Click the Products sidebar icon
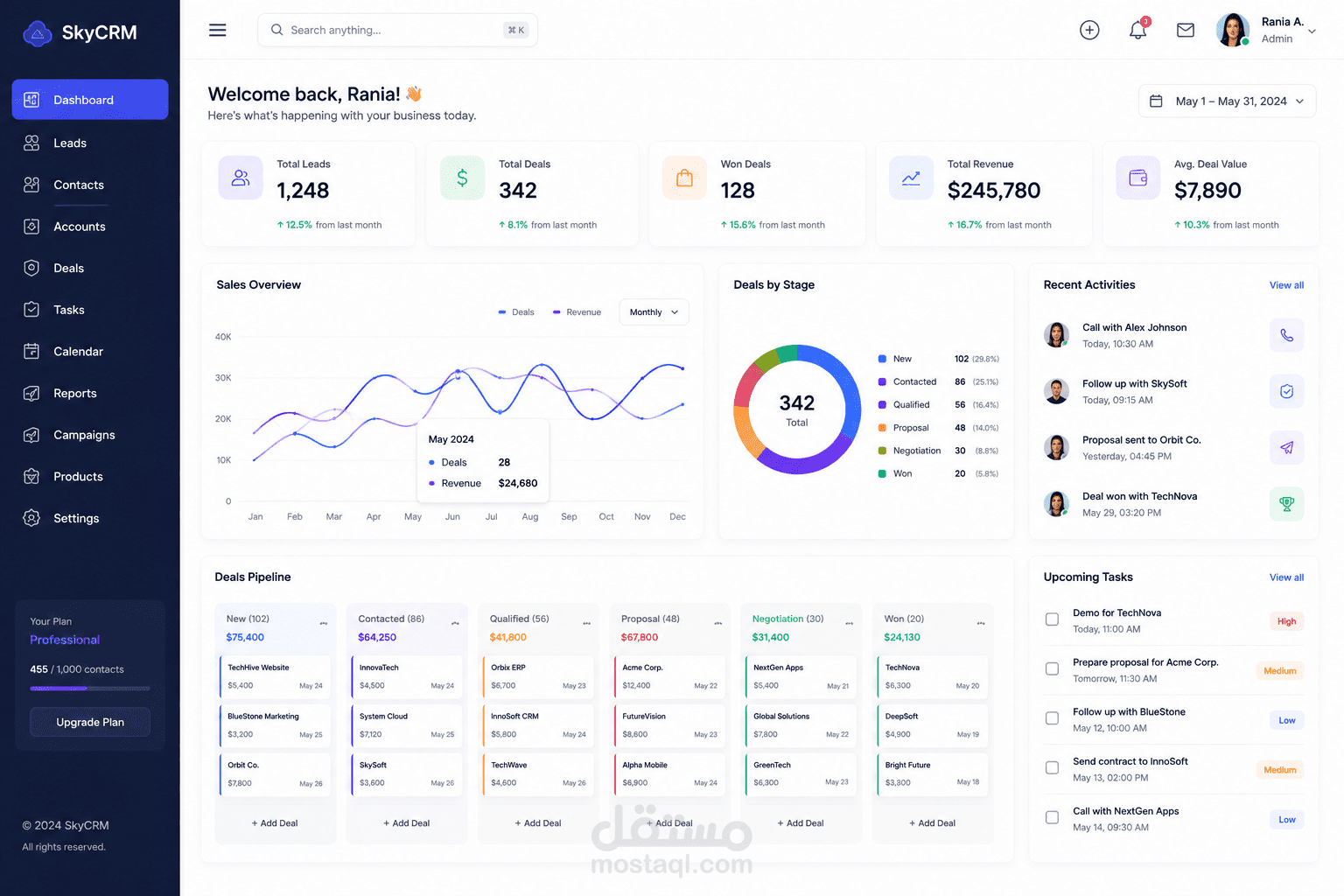The image size is (1344, 896). tap(31, 476)
